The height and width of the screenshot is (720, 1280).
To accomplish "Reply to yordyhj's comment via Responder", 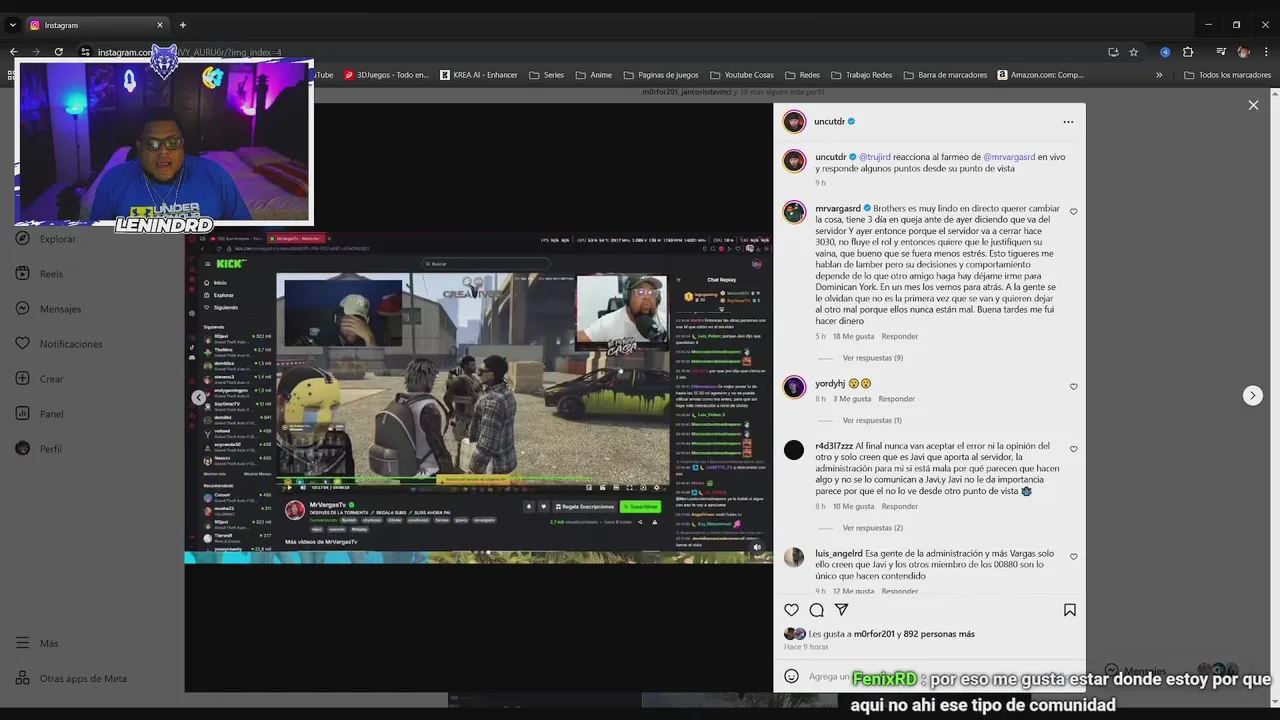I will (x=897, y=399).
